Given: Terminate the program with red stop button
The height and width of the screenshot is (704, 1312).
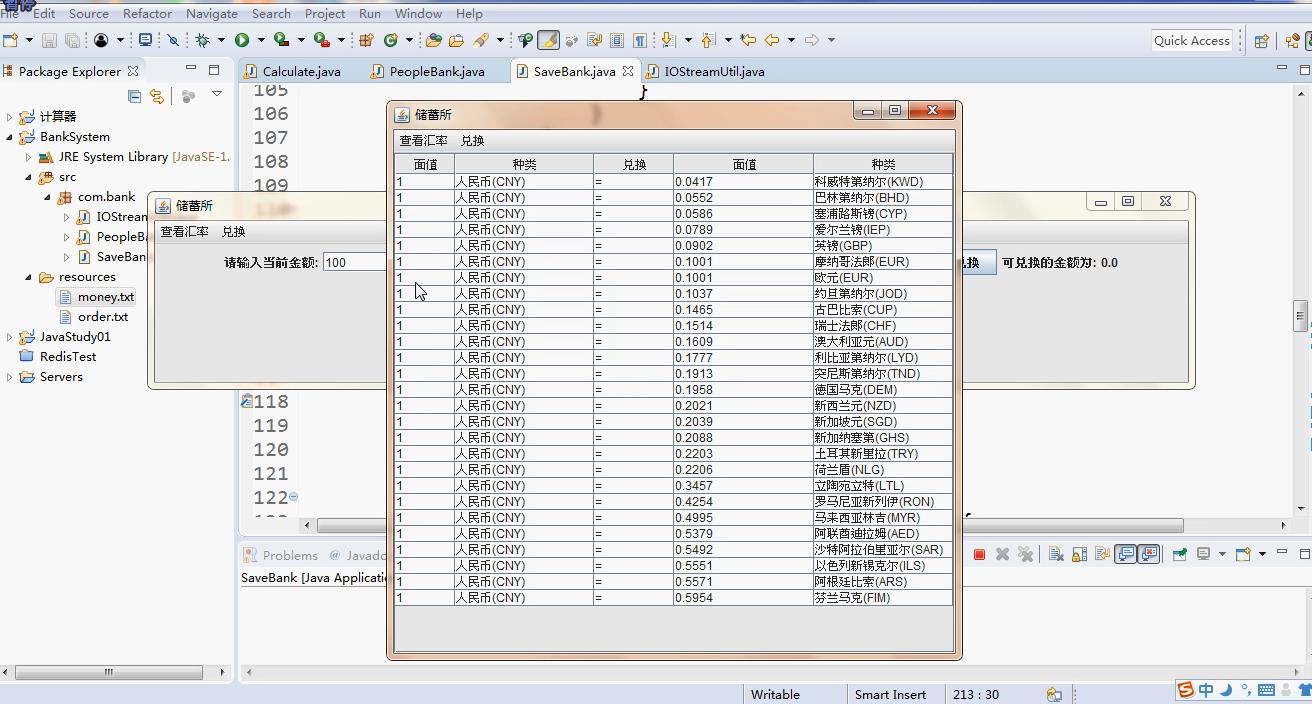Looking at the screenshot, I should [979, 554].
